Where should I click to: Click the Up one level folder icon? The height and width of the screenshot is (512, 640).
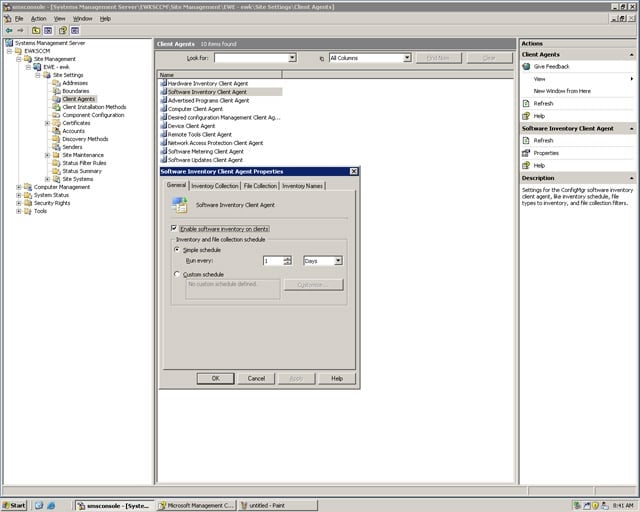(36, 31)
